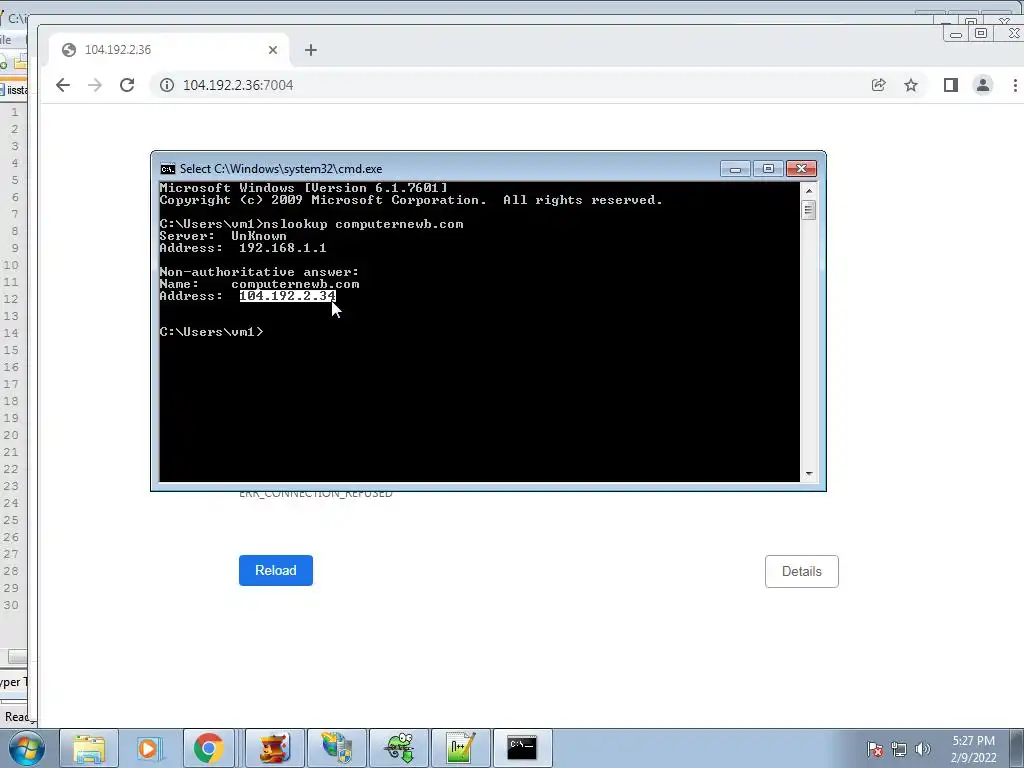The image size is (1024, 768).
Task: Click the blue Reload button
Action: (x=276, y=570)
